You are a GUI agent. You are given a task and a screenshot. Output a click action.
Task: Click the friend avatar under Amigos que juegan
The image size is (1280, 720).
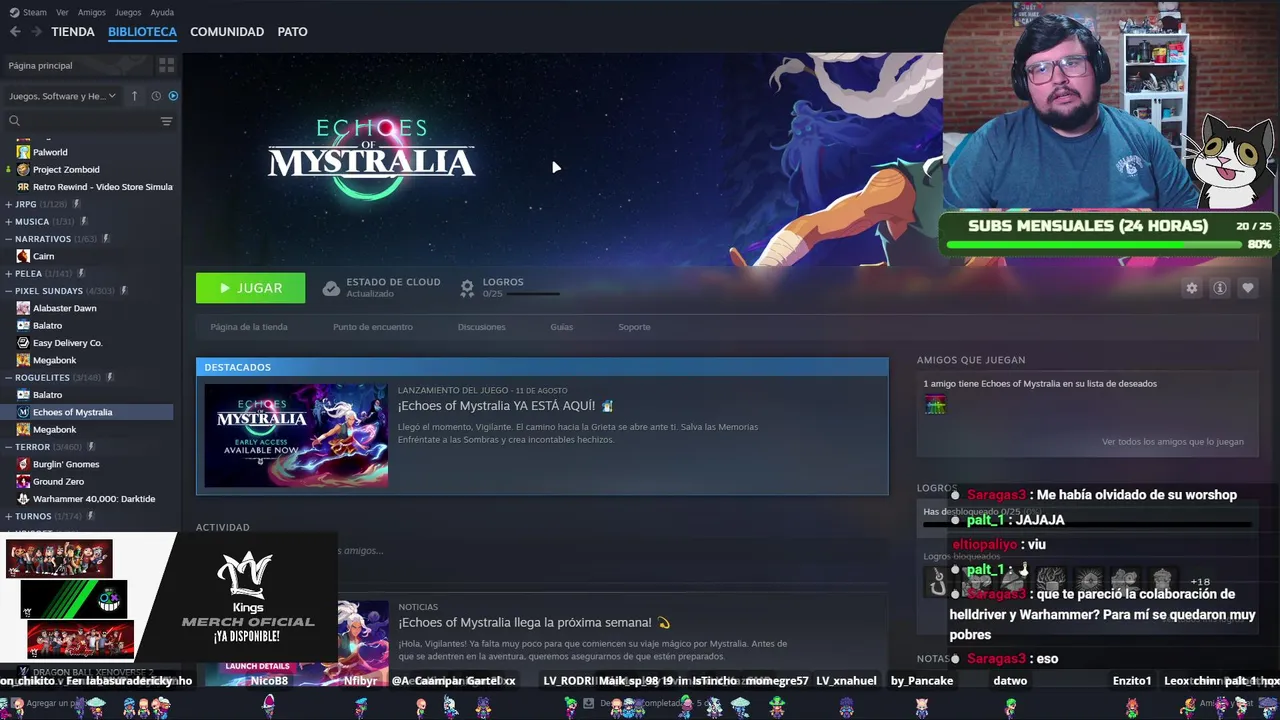935,404
